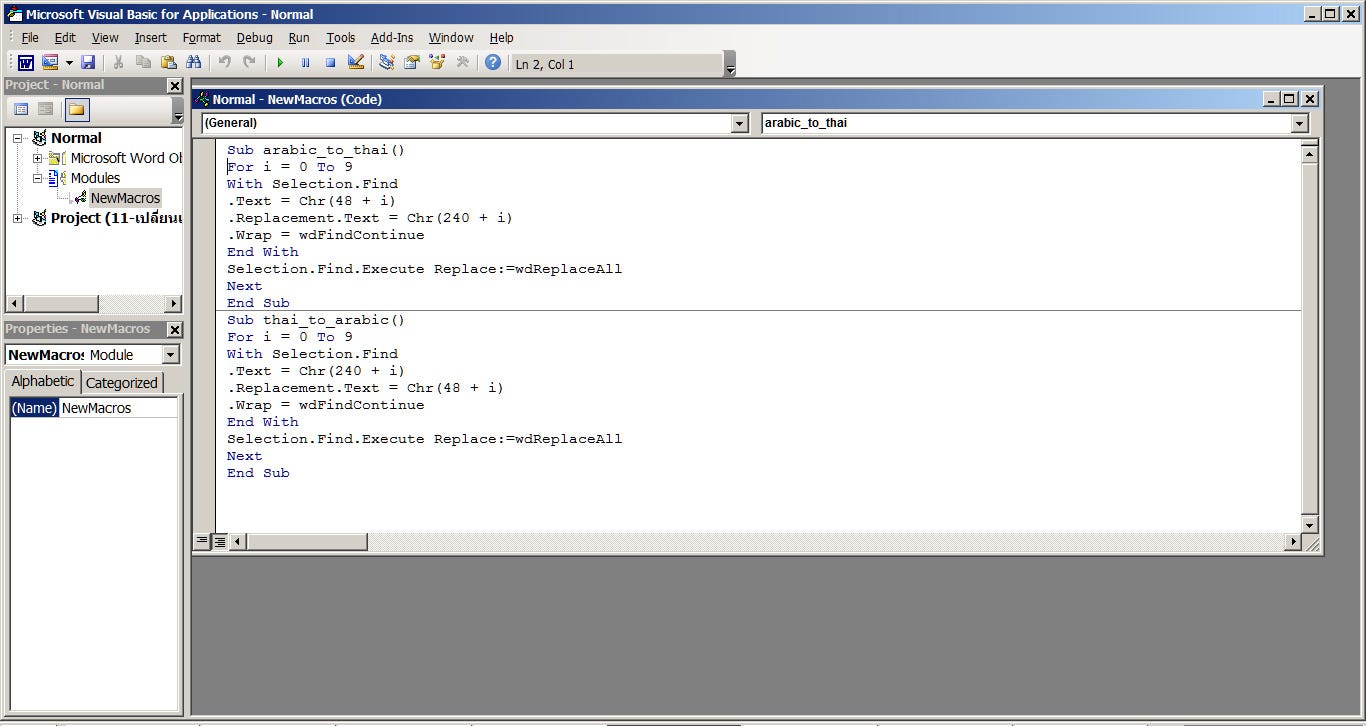
Task: Open the File menu
Action: (30, 38)
